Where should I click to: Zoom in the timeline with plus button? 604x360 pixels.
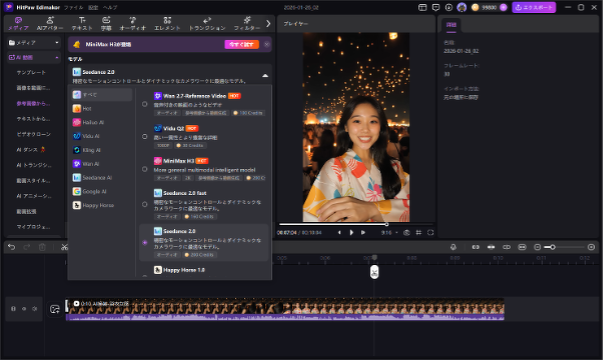[591, 247]
